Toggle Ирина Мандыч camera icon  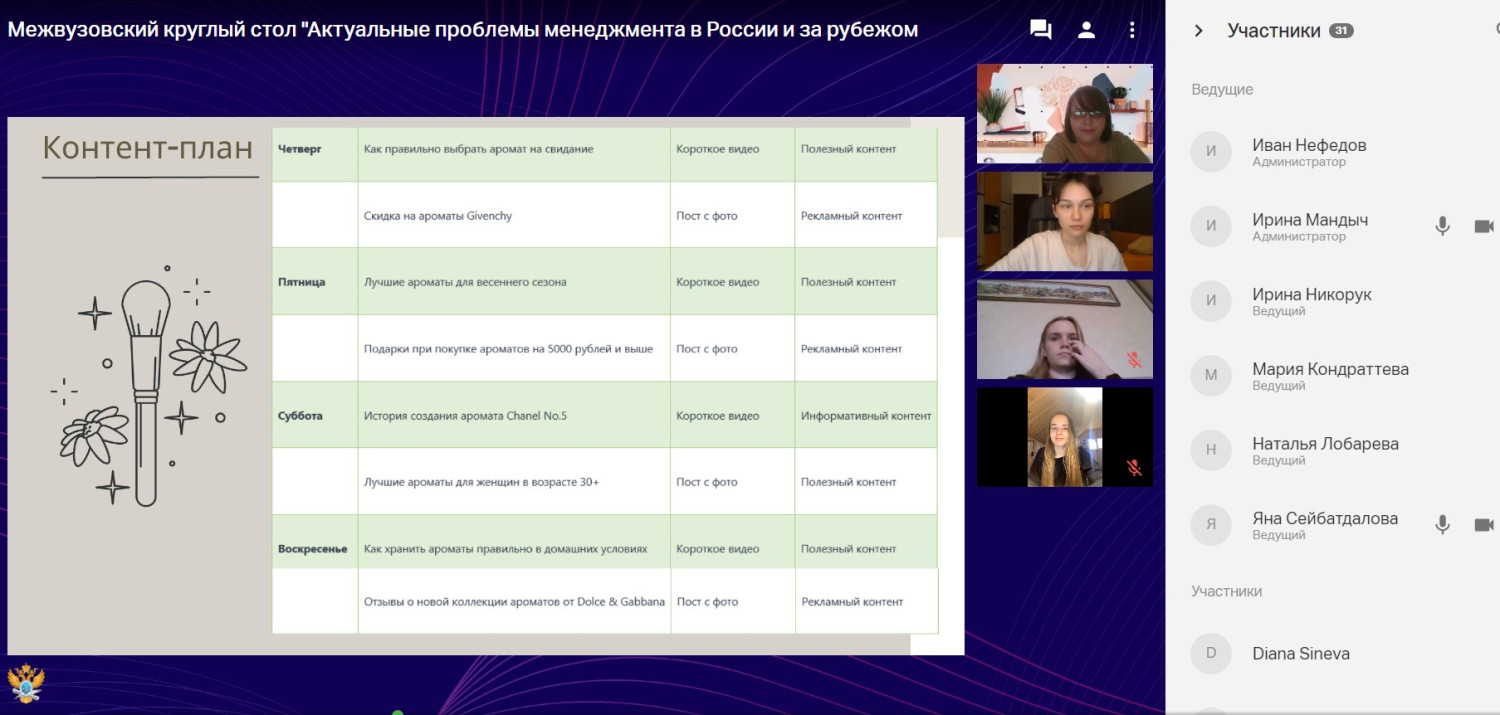(x=1484, y=227)
